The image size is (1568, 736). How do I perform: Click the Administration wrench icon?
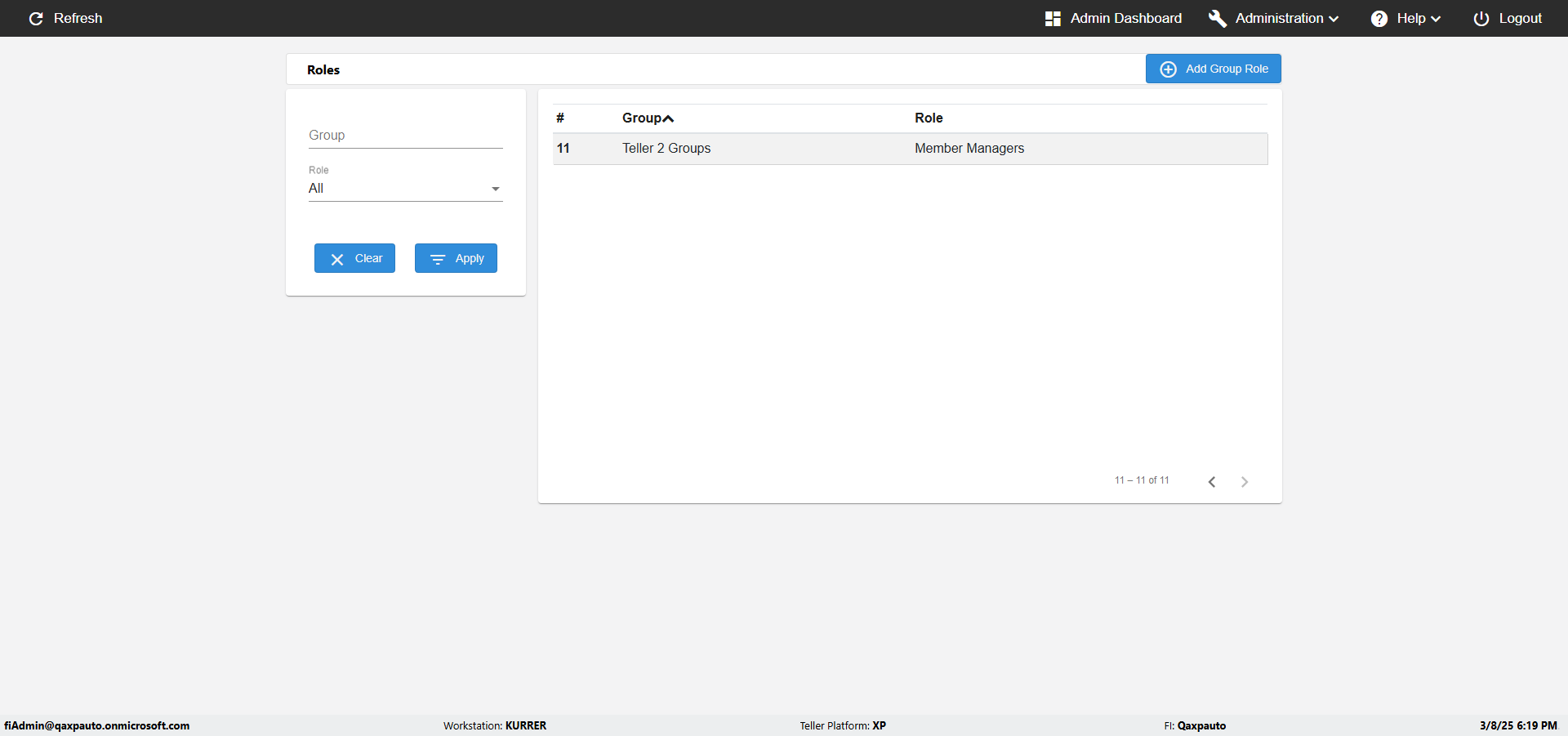pos(1218,19)
